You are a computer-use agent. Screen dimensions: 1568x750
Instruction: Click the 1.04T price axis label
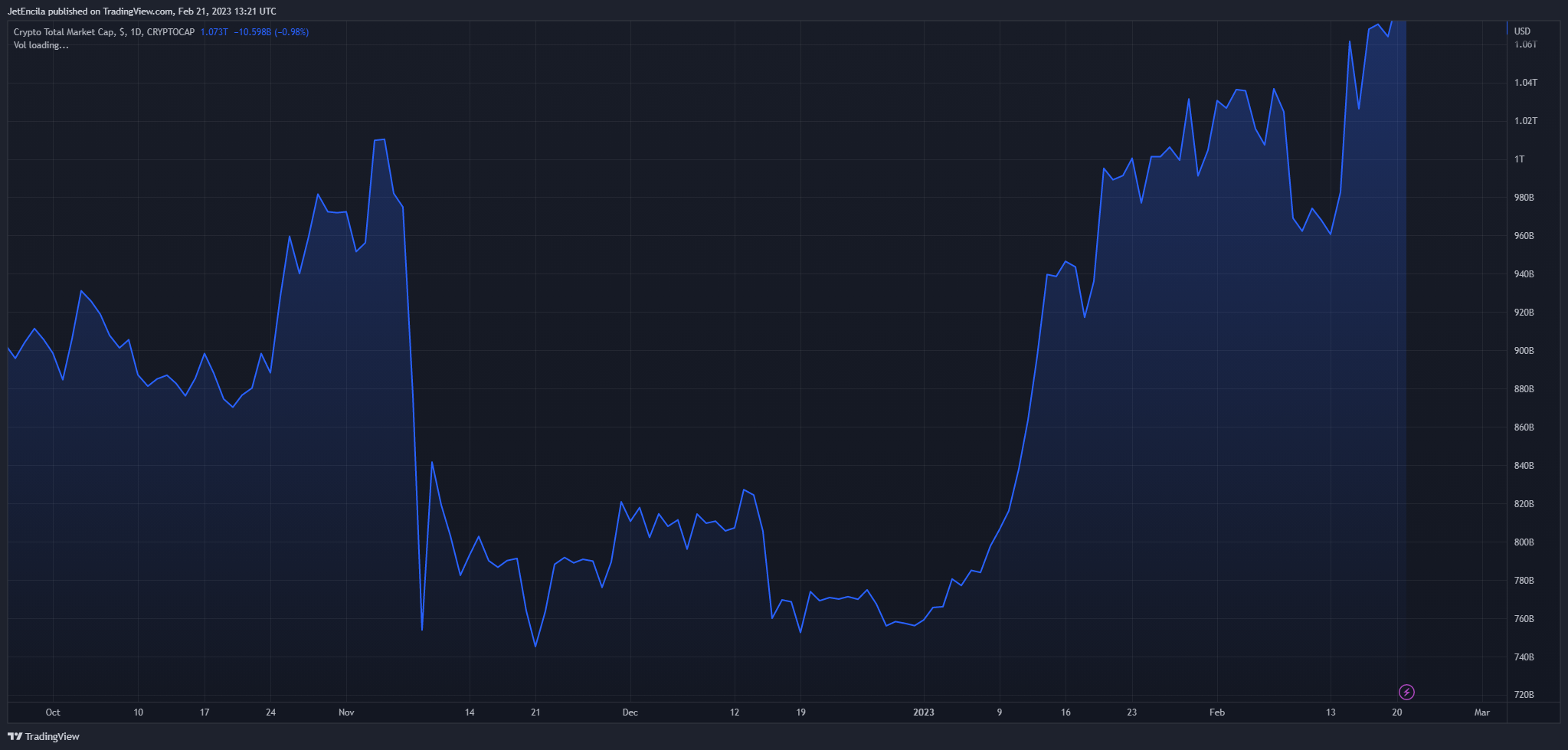click(1525, 83)
